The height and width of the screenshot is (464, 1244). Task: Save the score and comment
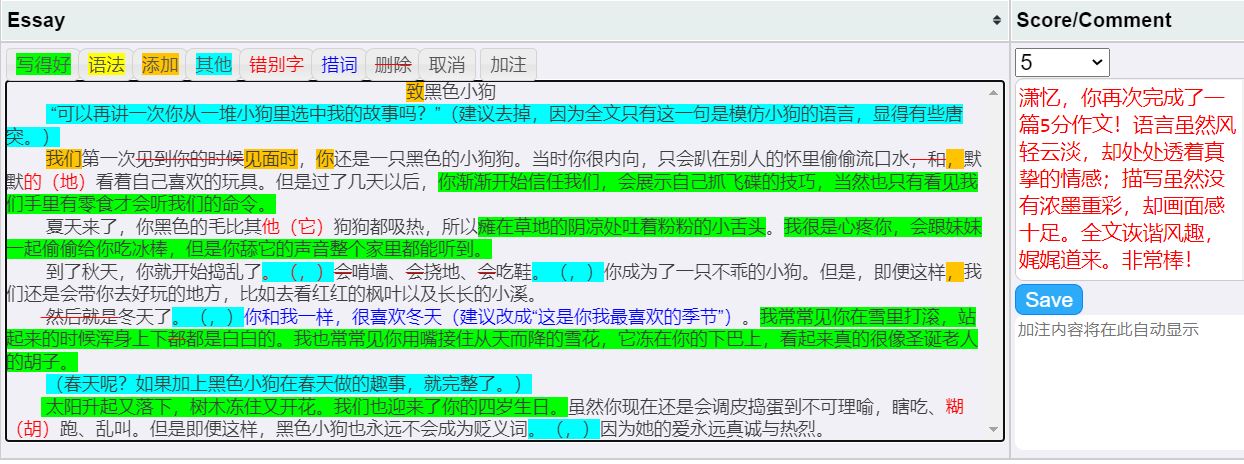1048,300
